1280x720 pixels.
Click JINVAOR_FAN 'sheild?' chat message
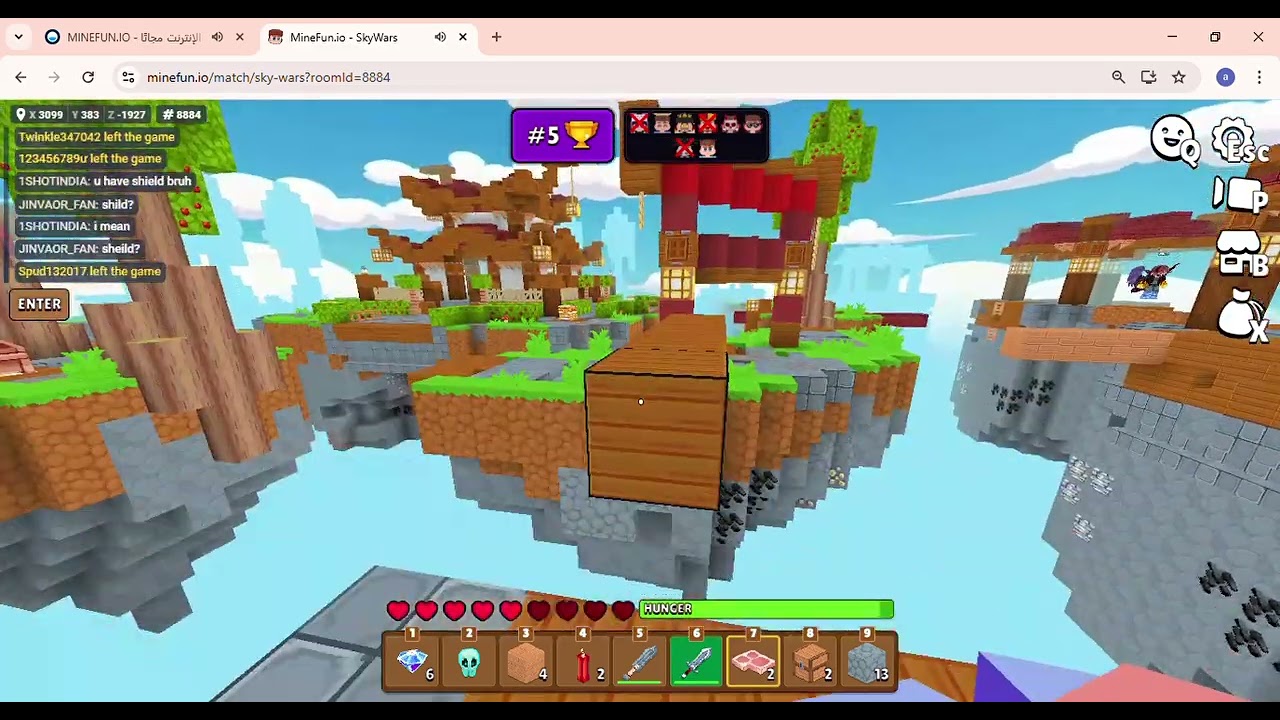tap(79, 248)
